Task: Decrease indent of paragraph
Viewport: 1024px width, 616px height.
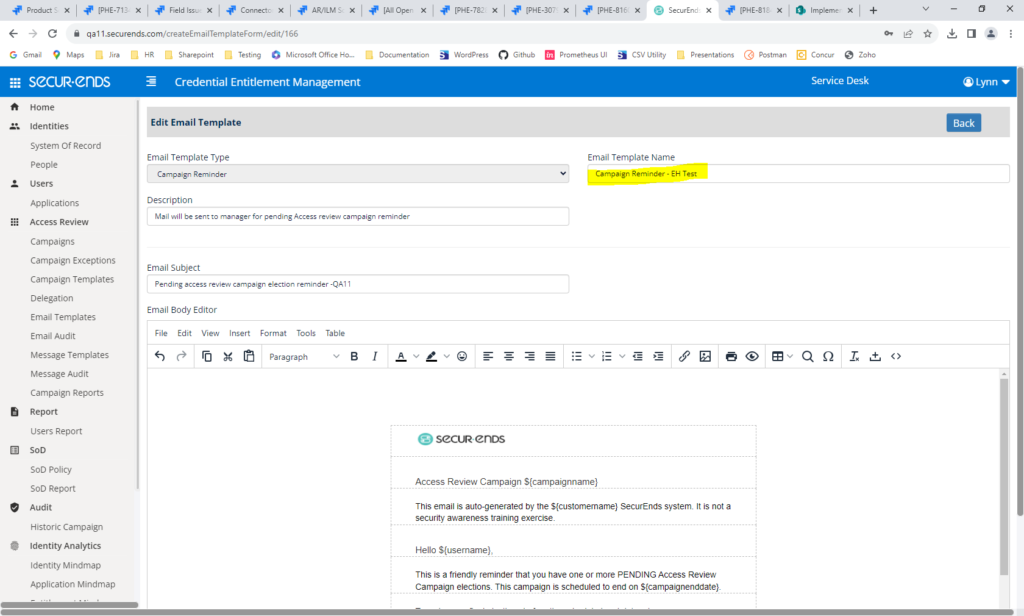Action: pyautogui.click(x=637, y=356)
